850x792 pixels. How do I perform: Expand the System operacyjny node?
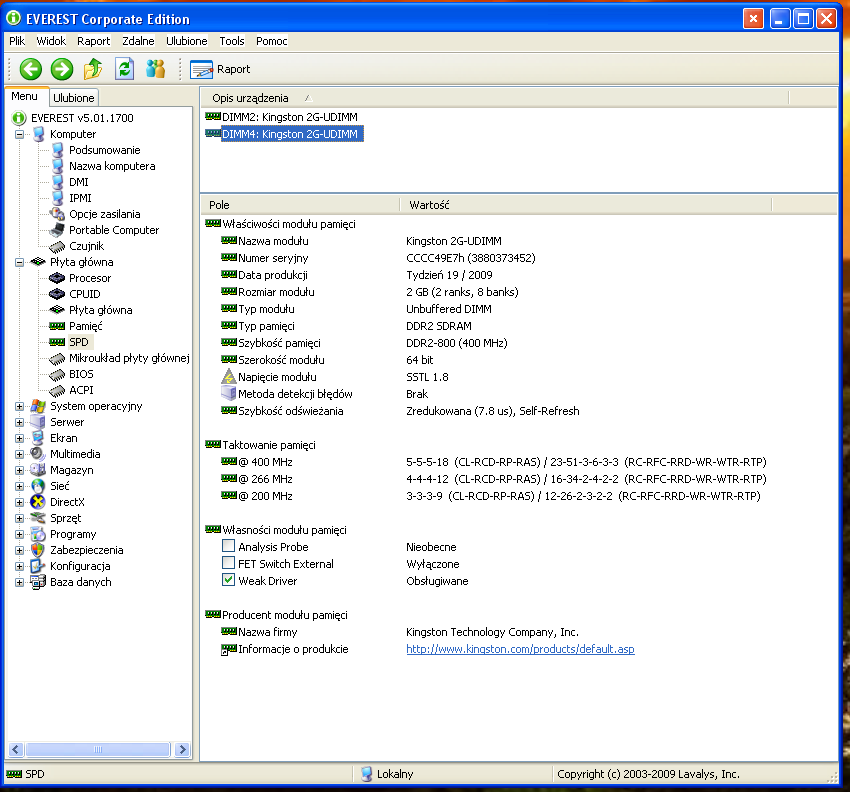coord(20,407)
